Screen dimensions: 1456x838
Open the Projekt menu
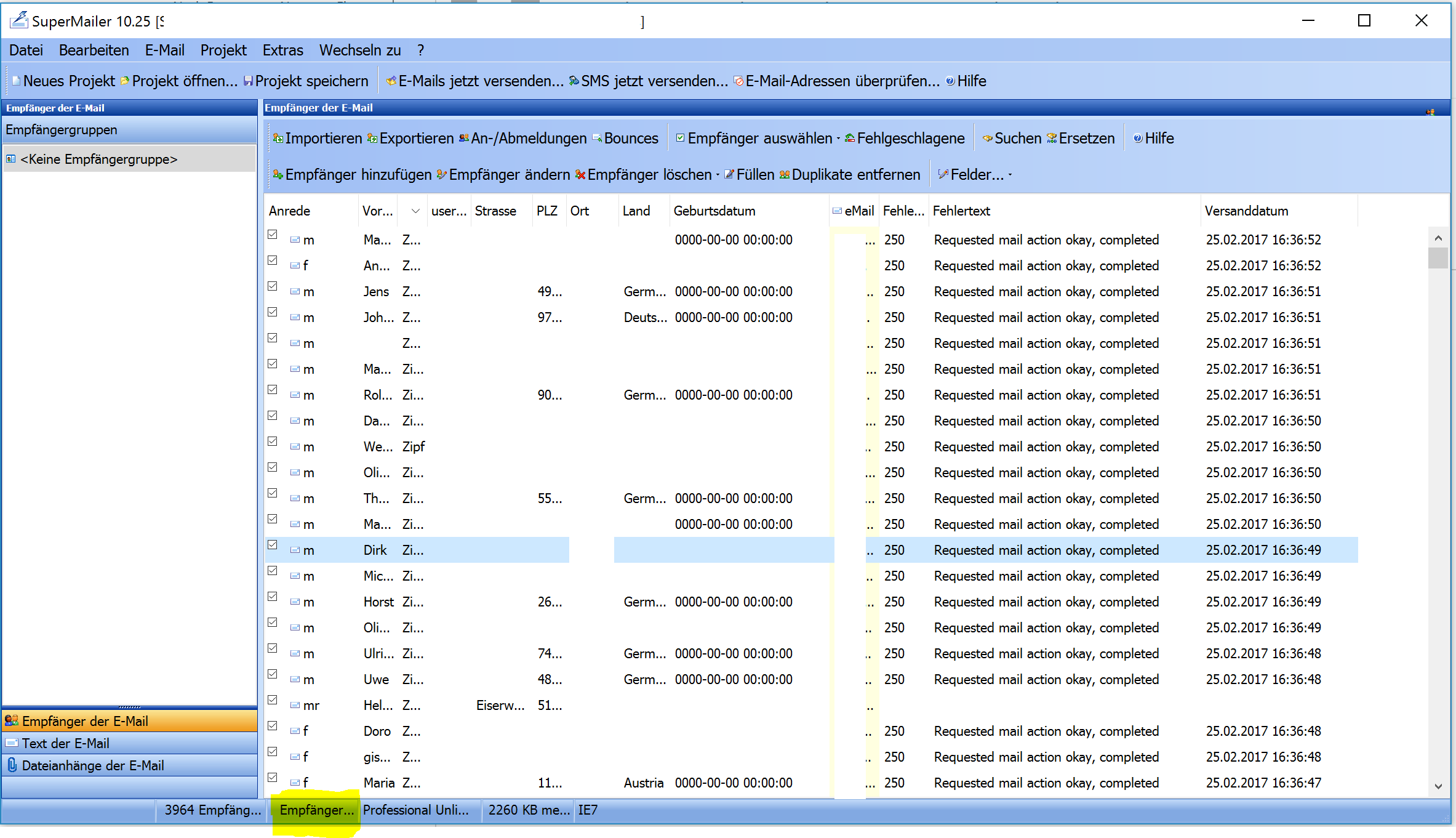(223, 50)
